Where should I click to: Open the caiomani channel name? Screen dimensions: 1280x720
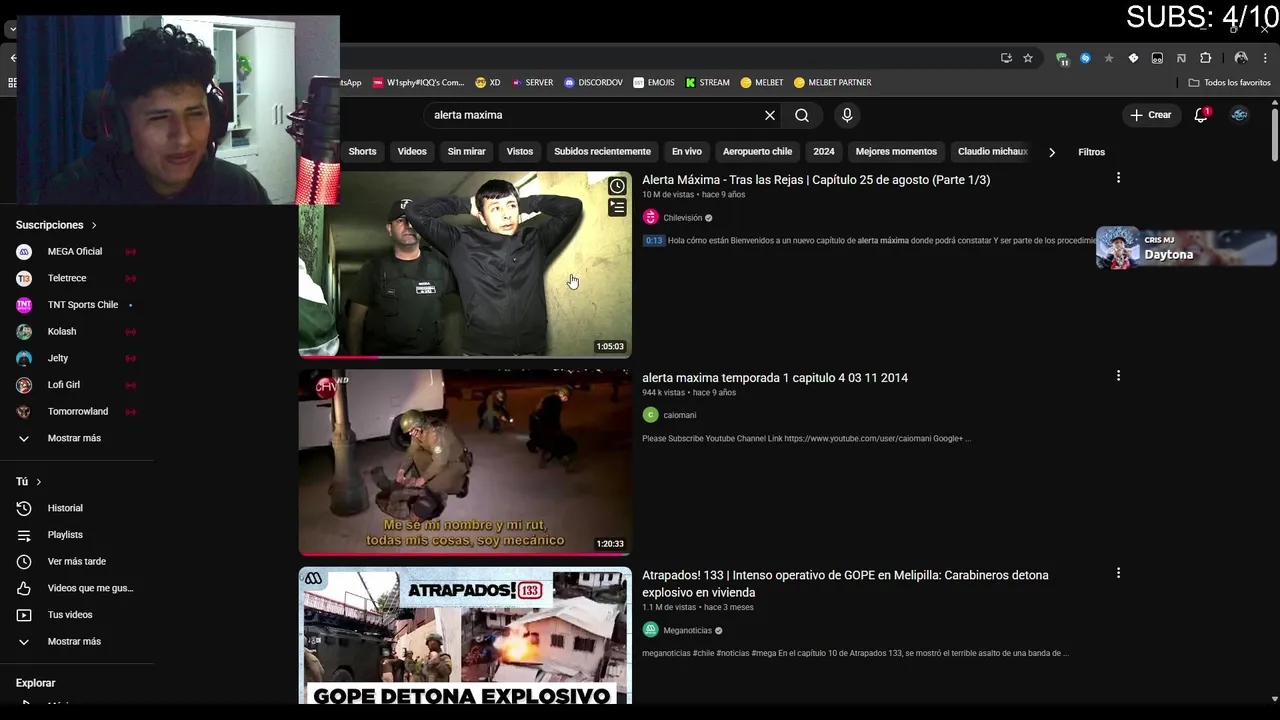pyautogui.click(x=680, y=415)
